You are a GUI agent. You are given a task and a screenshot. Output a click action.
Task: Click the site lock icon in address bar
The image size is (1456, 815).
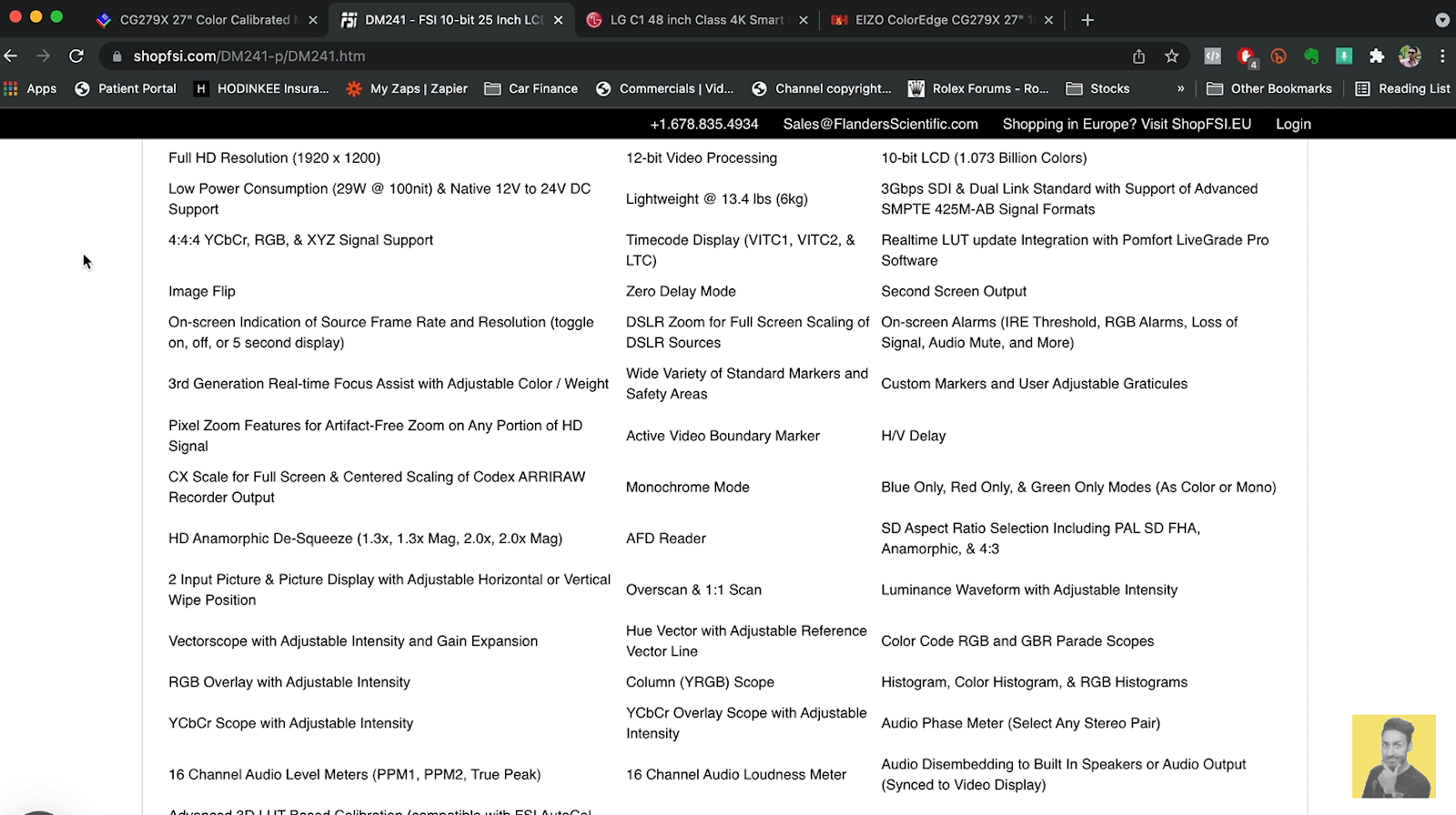click(x=116, y=56)
